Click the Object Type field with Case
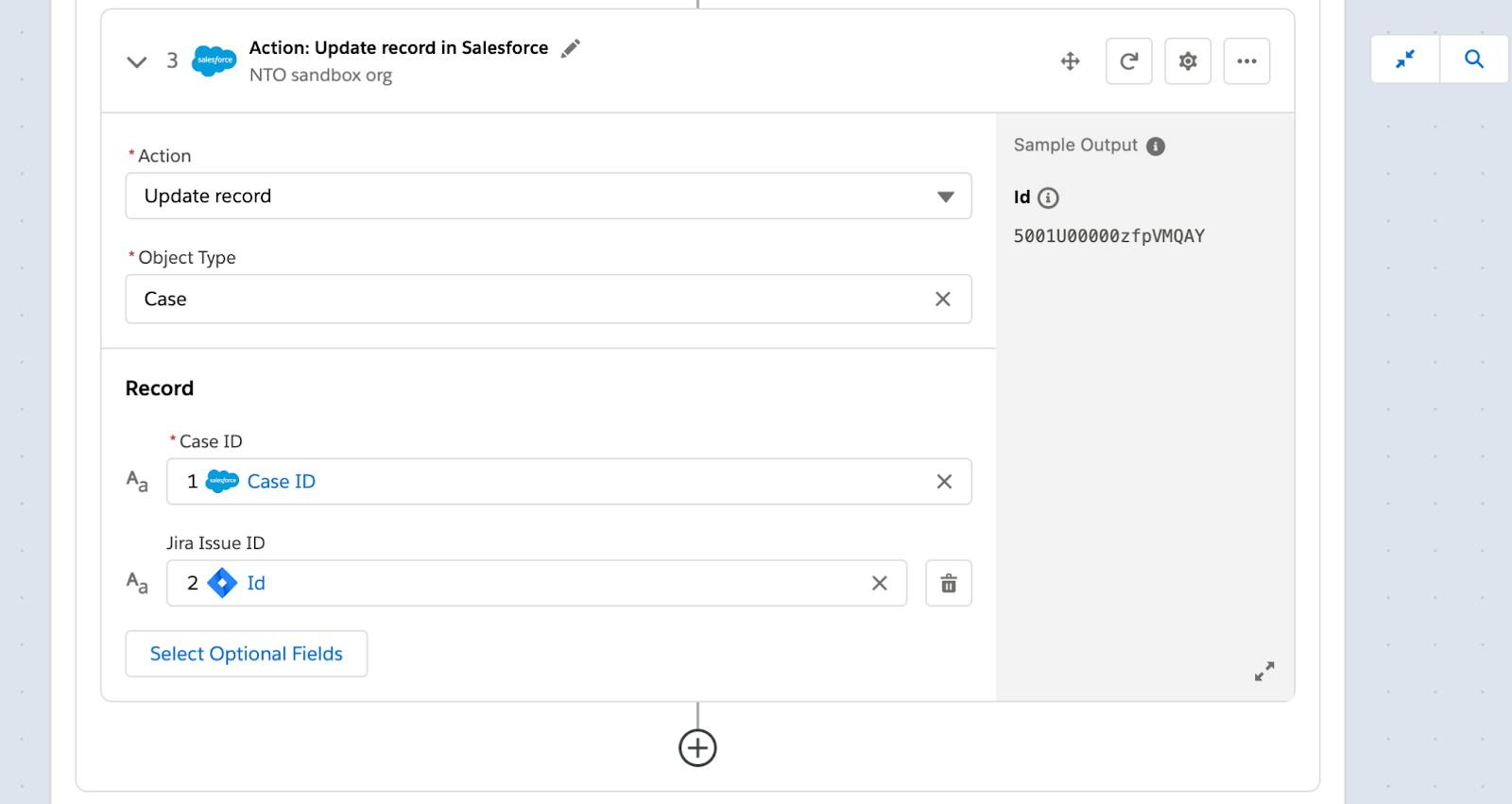This screenshot has width=1512, height=804. pos(548,299)
